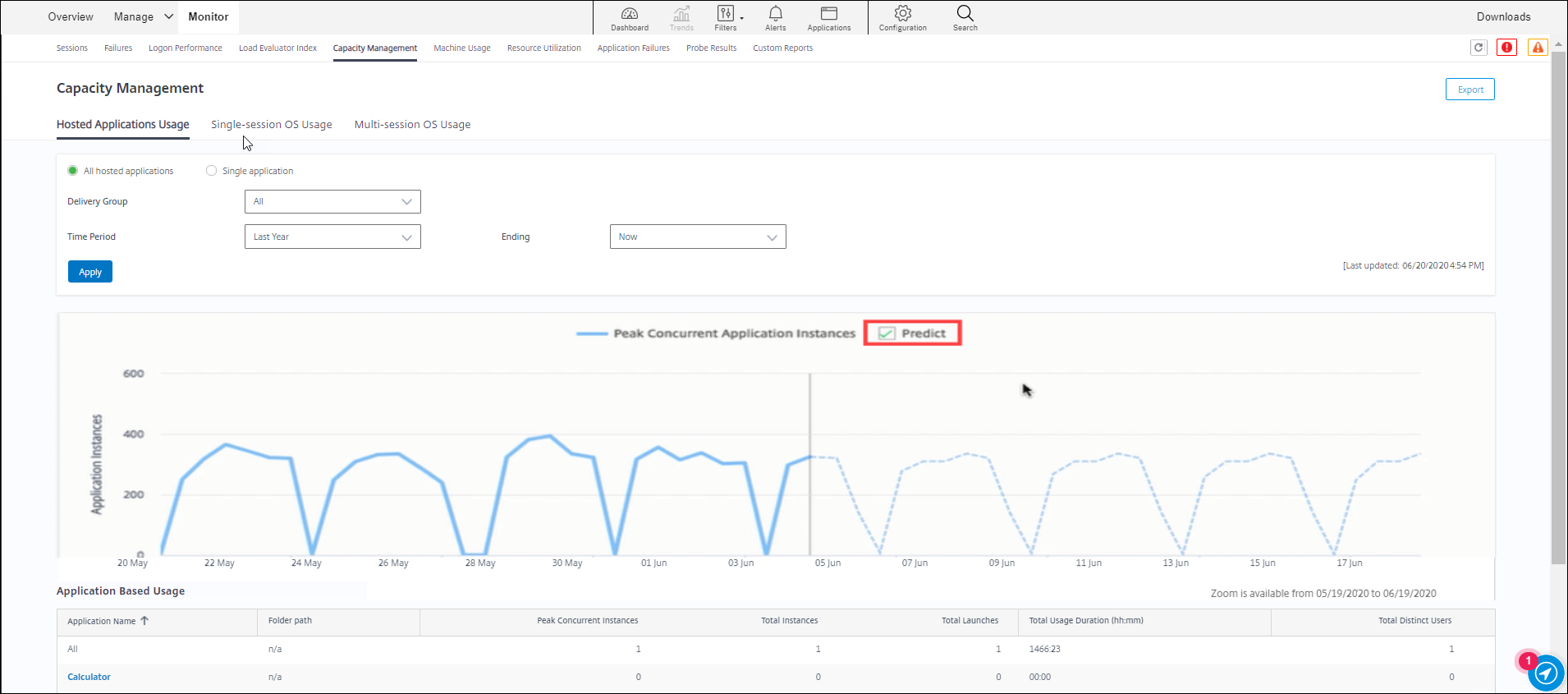
Task: Open the Calculator application link
Action: pyautogui.click(x=89, y=677)
